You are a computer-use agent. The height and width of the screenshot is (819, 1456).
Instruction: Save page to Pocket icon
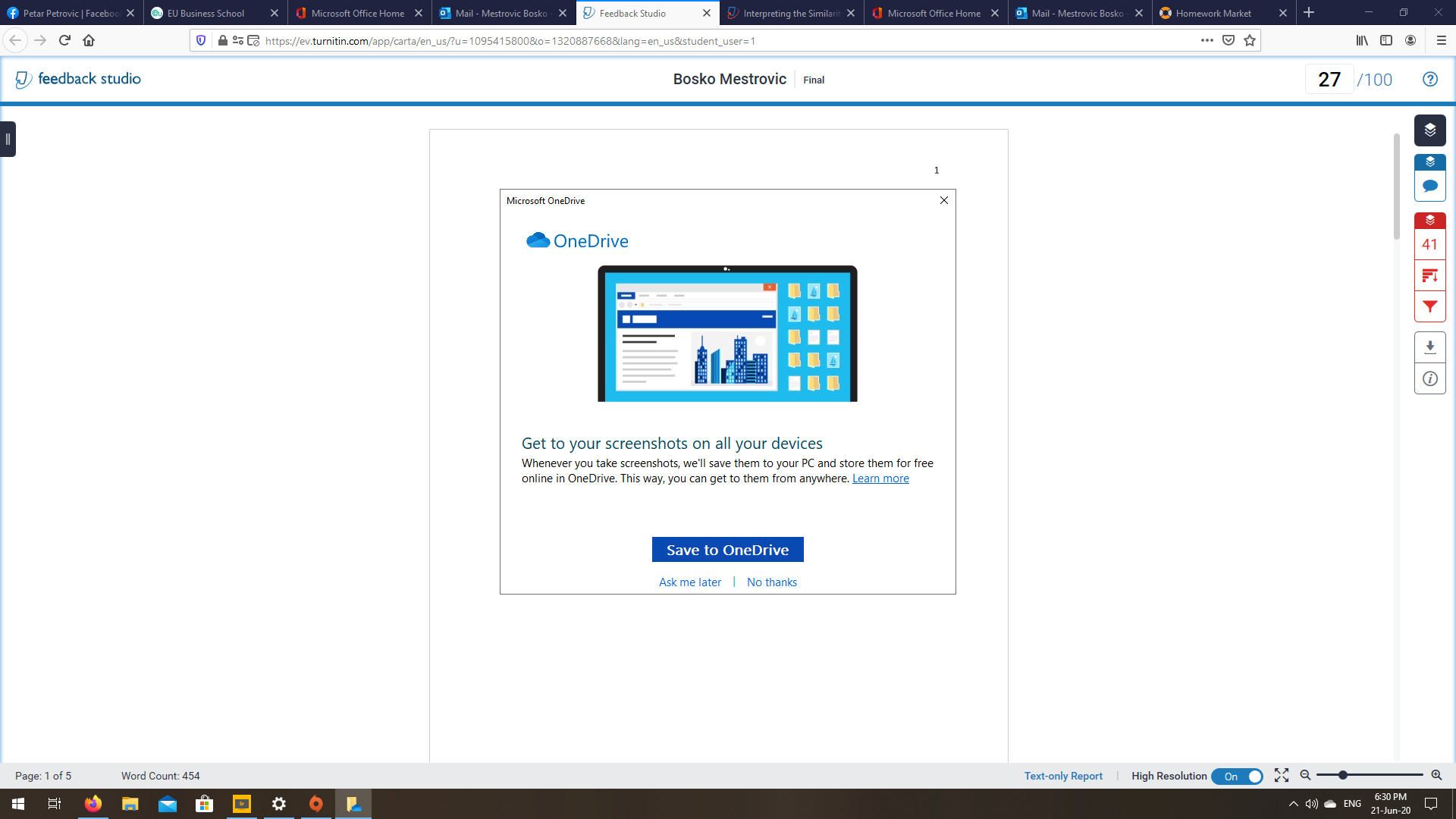[1228, 40]
